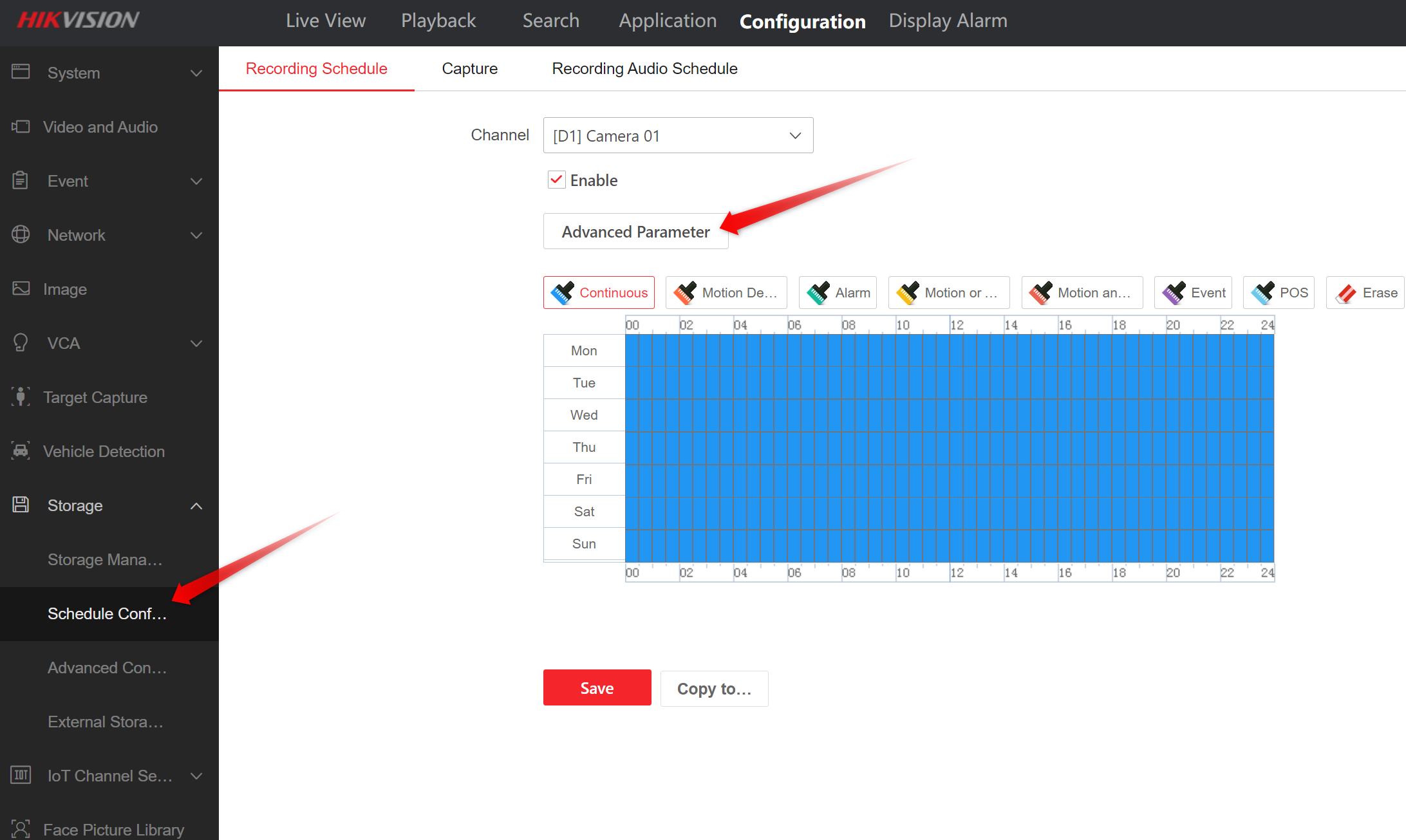Collapse the Storage menu chevron

pos(196,506)
